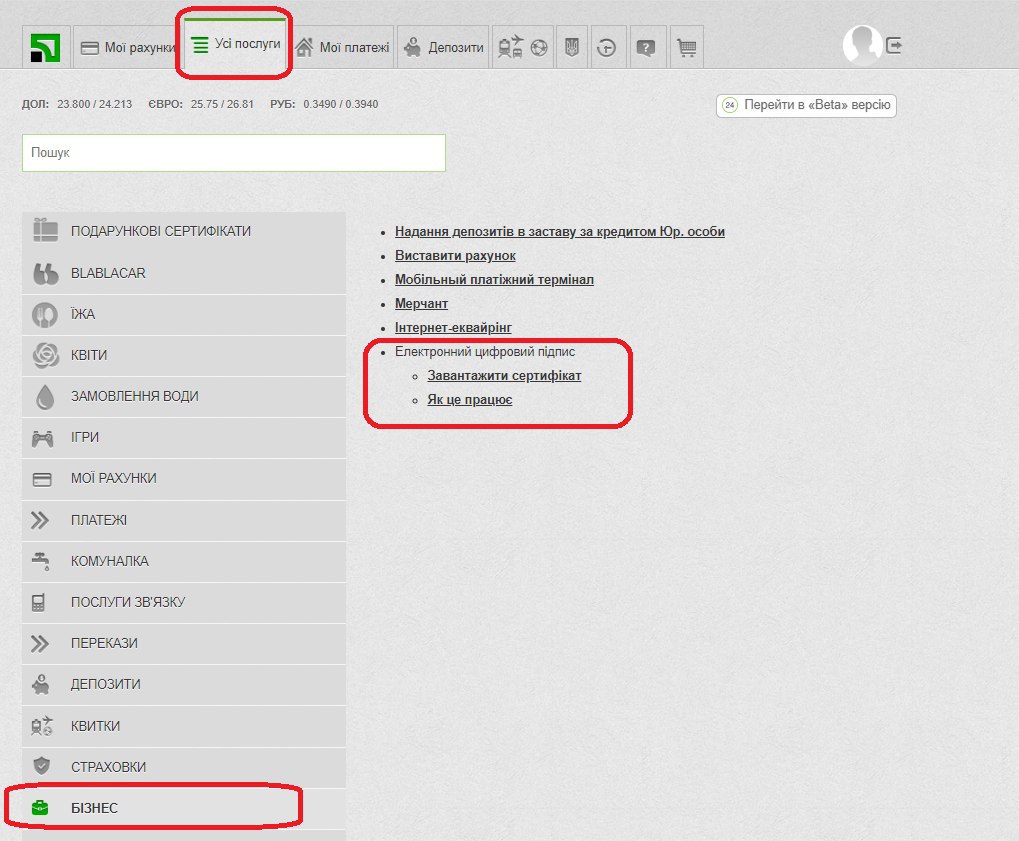Click Завантажити сертифікат link
This screenshot has height=841, width=1019.
coord(504,376)
